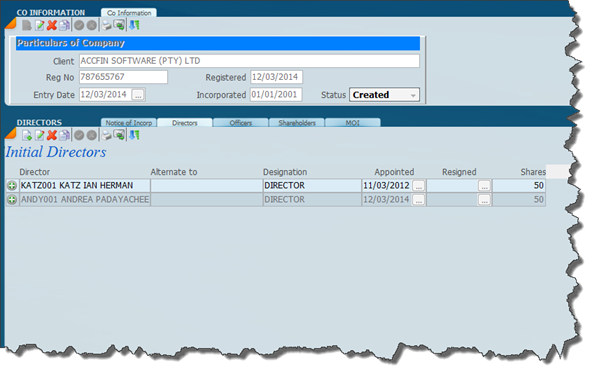The image size is (597, 374).
Task: Add new director with Directors toolbar new icon
Action: click(27, 135)
